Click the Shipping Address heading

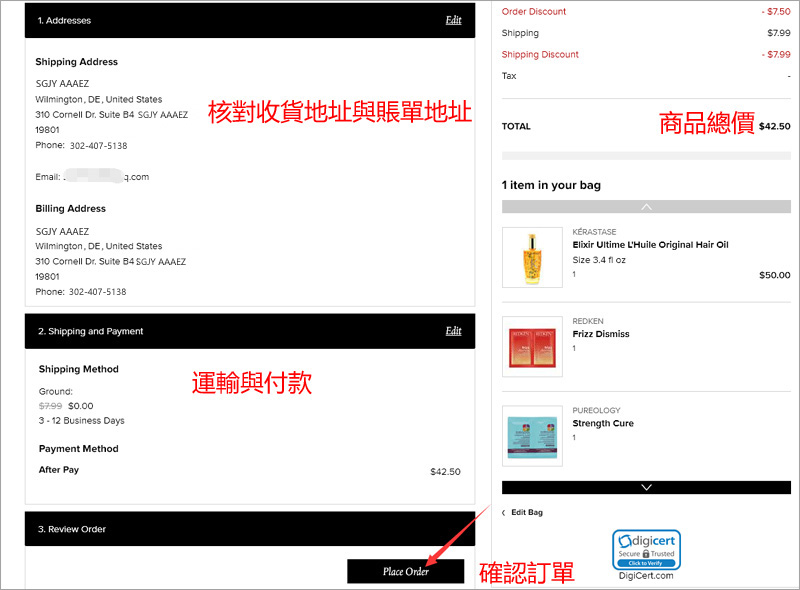click(x=77, y=62)
